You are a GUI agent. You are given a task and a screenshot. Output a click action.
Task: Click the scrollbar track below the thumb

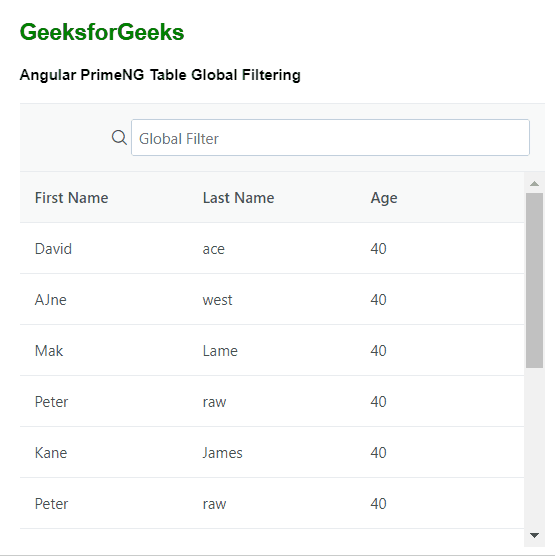click(534, 448)
